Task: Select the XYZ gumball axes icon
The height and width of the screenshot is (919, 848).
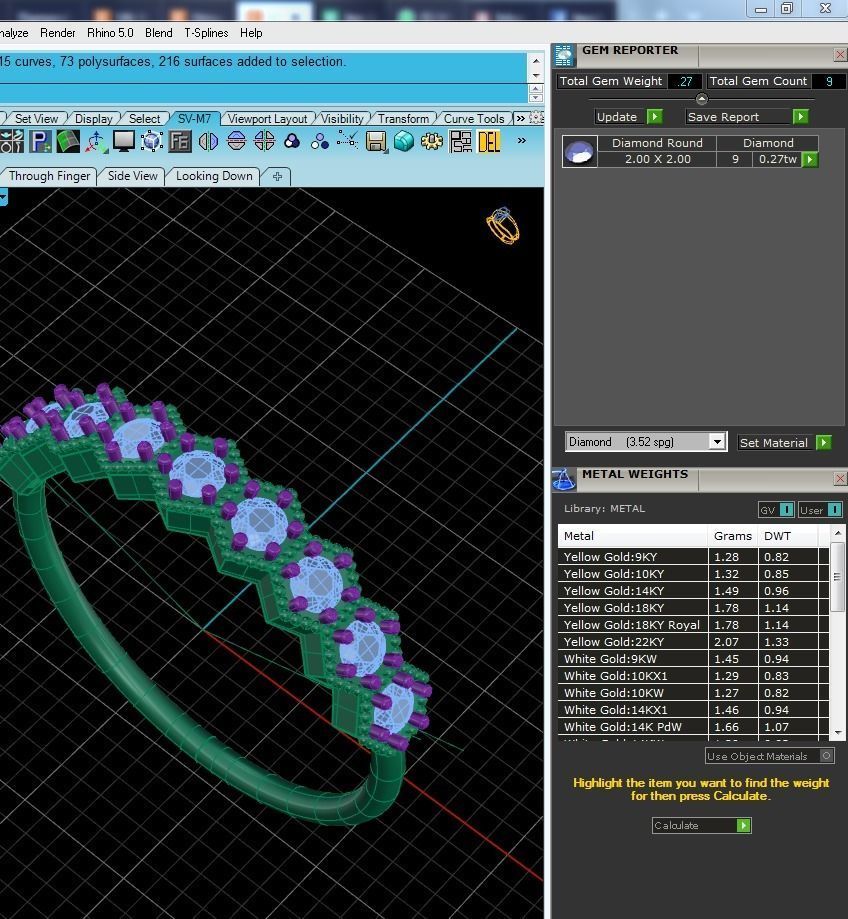Action: (x=96, y=142)
